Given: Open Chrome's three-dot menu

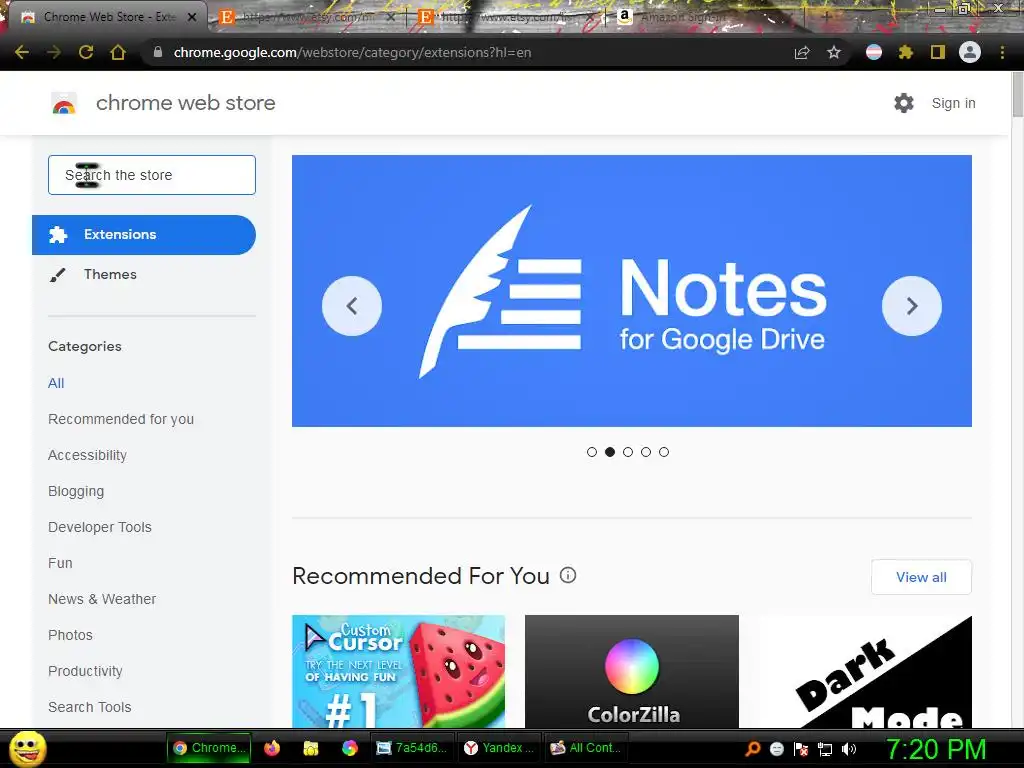Looking at the screenshot, I should (1002, 52).
